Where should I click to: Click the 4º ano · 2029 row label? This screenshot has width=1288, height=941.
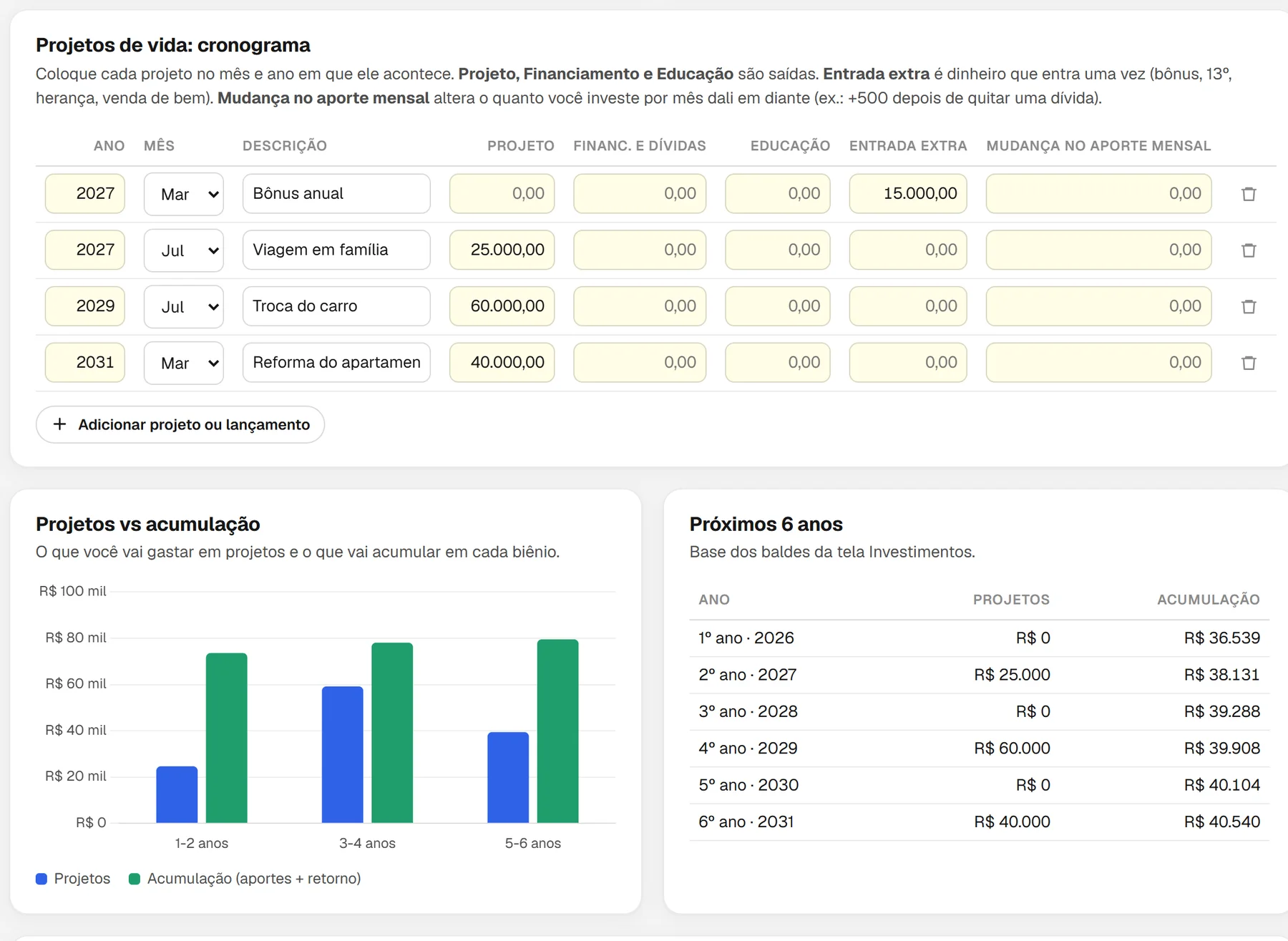[748, 749]
